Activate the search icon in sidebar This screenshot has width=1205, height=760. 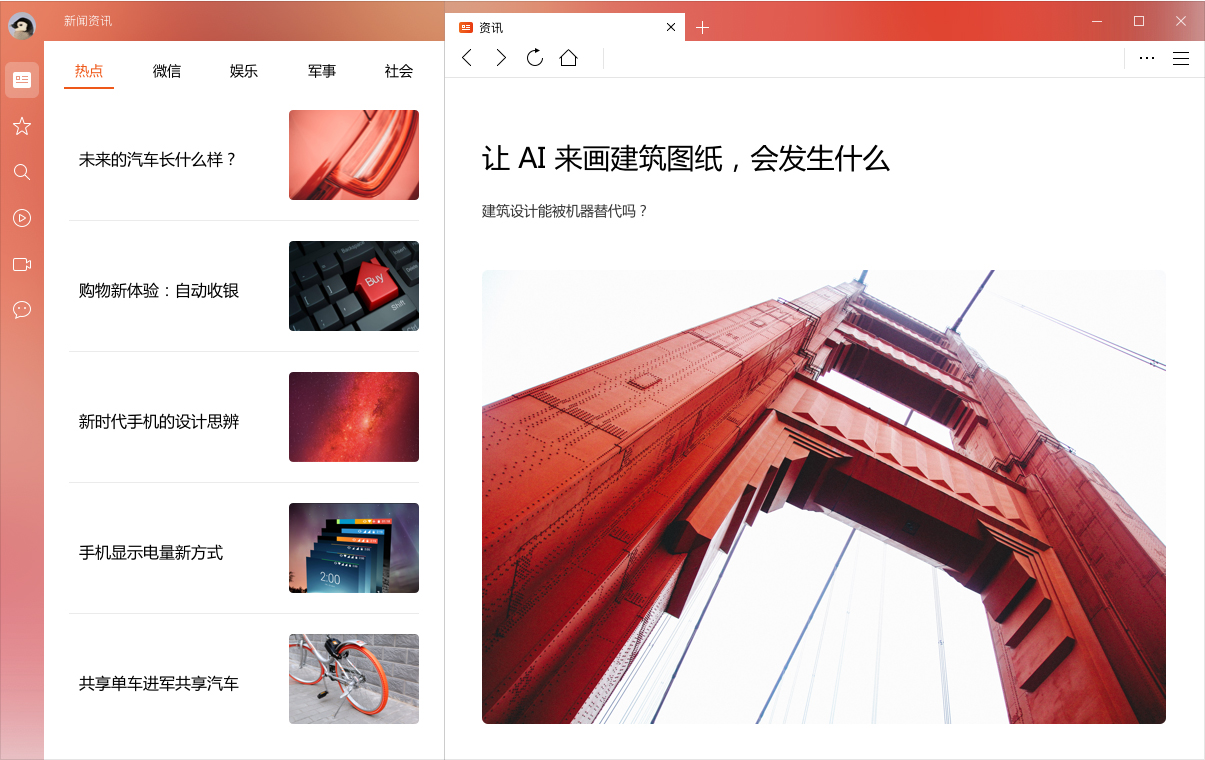click(22, 172)
